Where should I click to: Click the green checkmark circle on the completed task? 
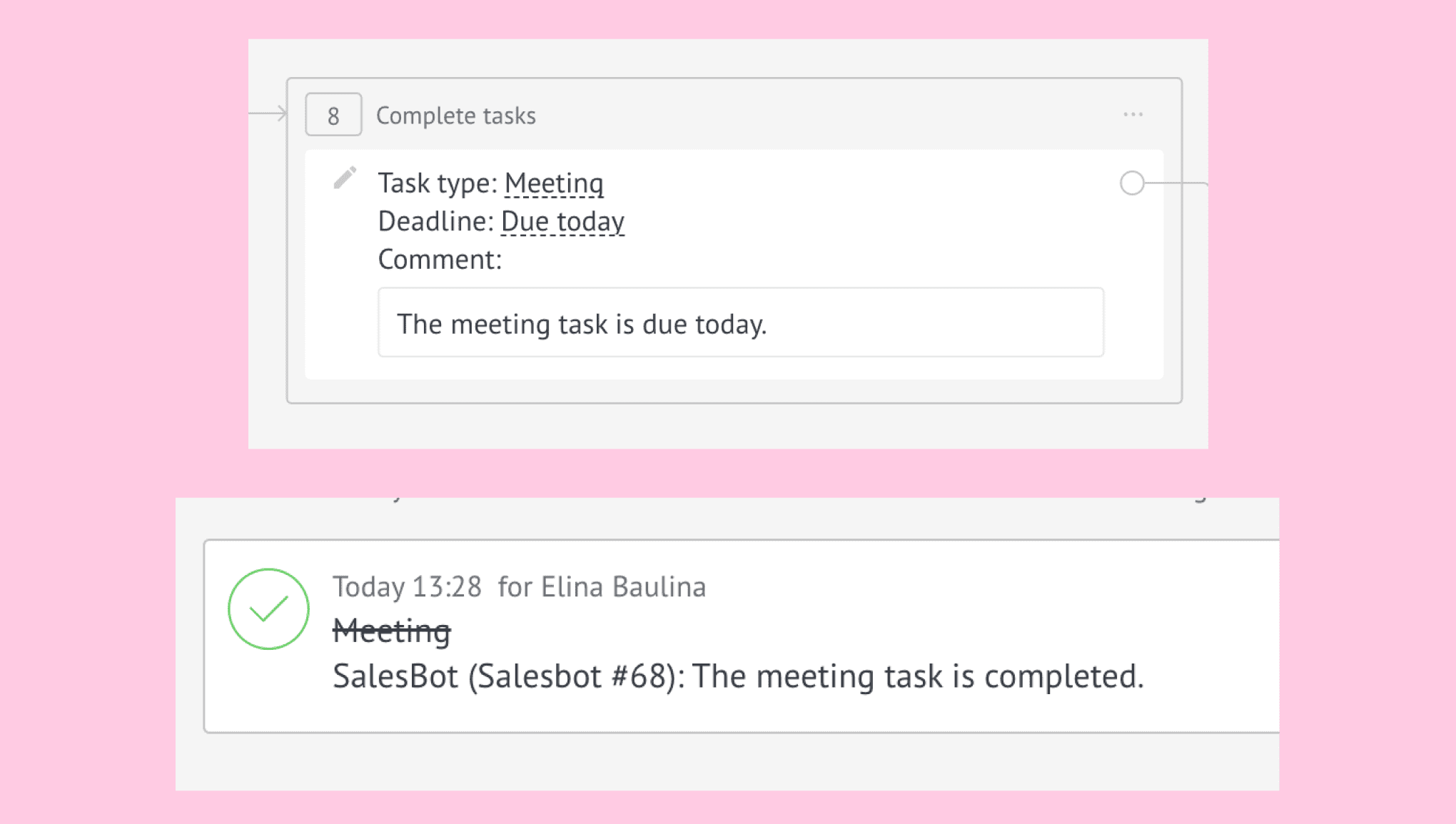pos(268,609)
